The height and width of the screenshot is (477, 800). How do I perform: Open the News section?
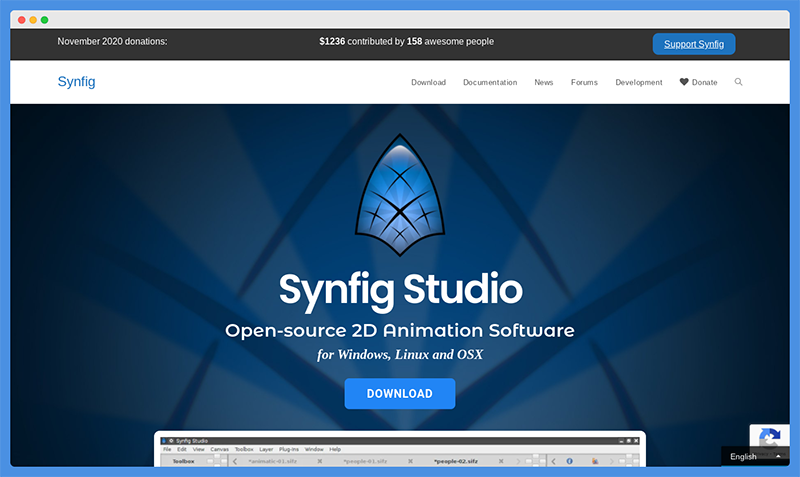pos(543,82)
